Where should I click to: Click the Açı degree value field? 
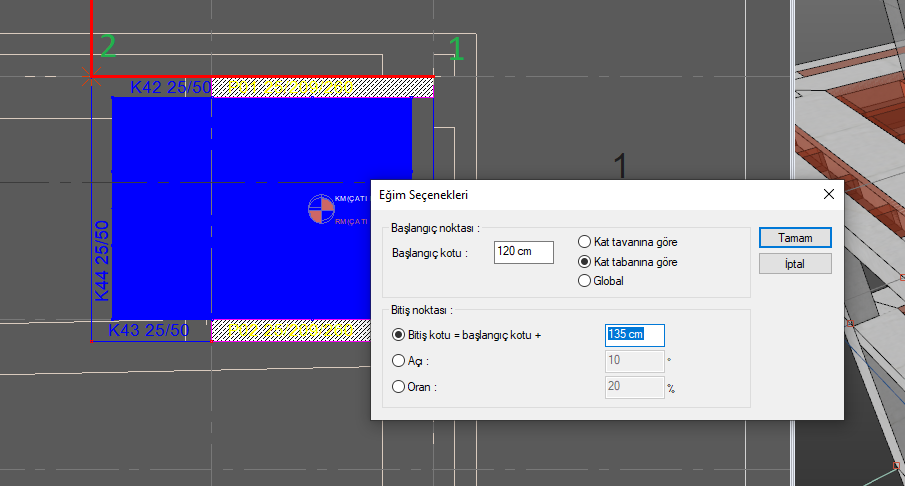tap(634, 360)
